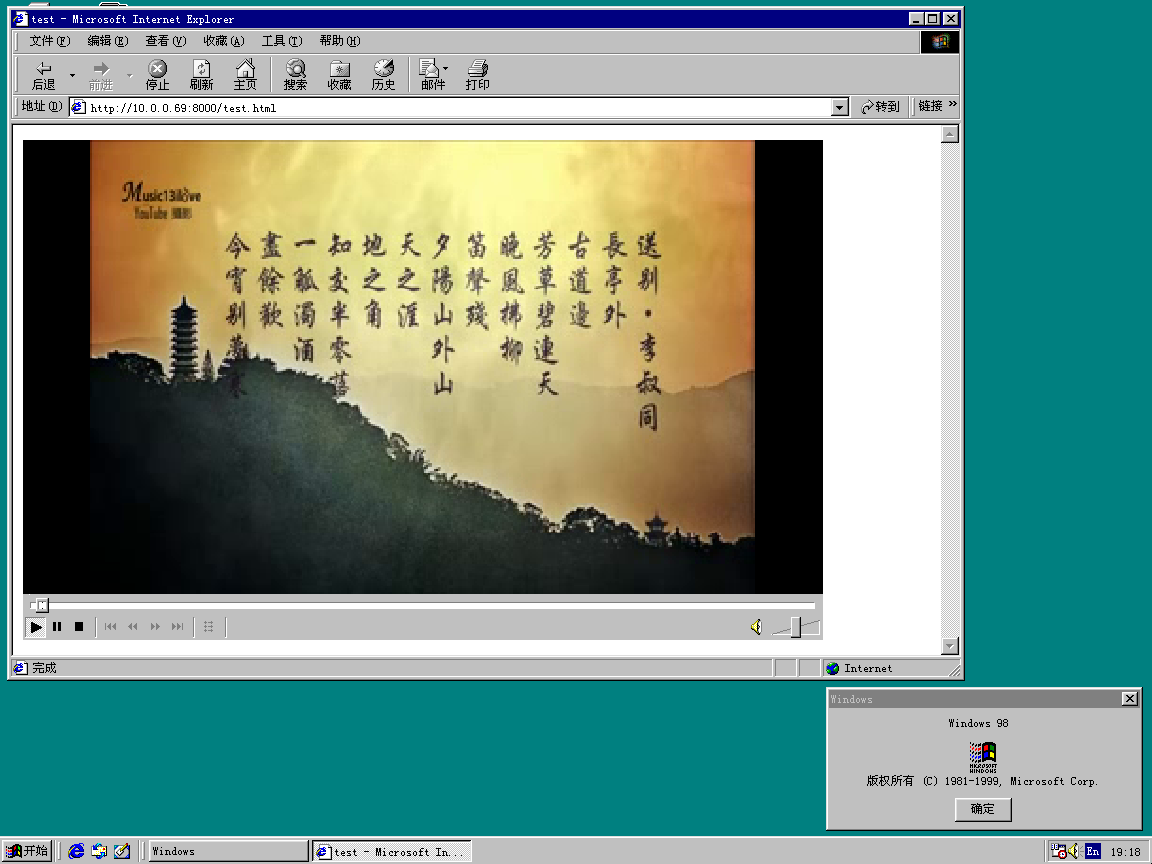This screenshot has height=864, width=1152.
Task: Click the 打印 (Print) toolbar icon
Action: click(477, 74)
